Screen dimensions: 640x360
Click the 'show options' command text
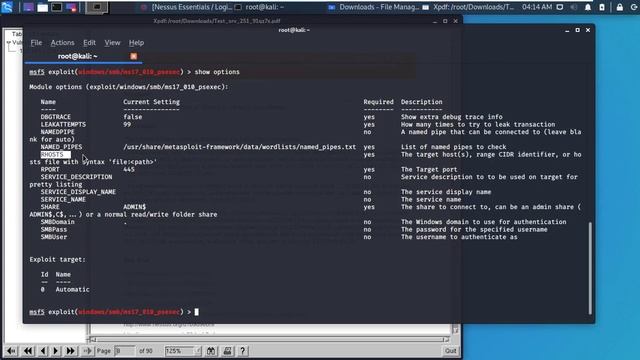[x=217, y=72]
